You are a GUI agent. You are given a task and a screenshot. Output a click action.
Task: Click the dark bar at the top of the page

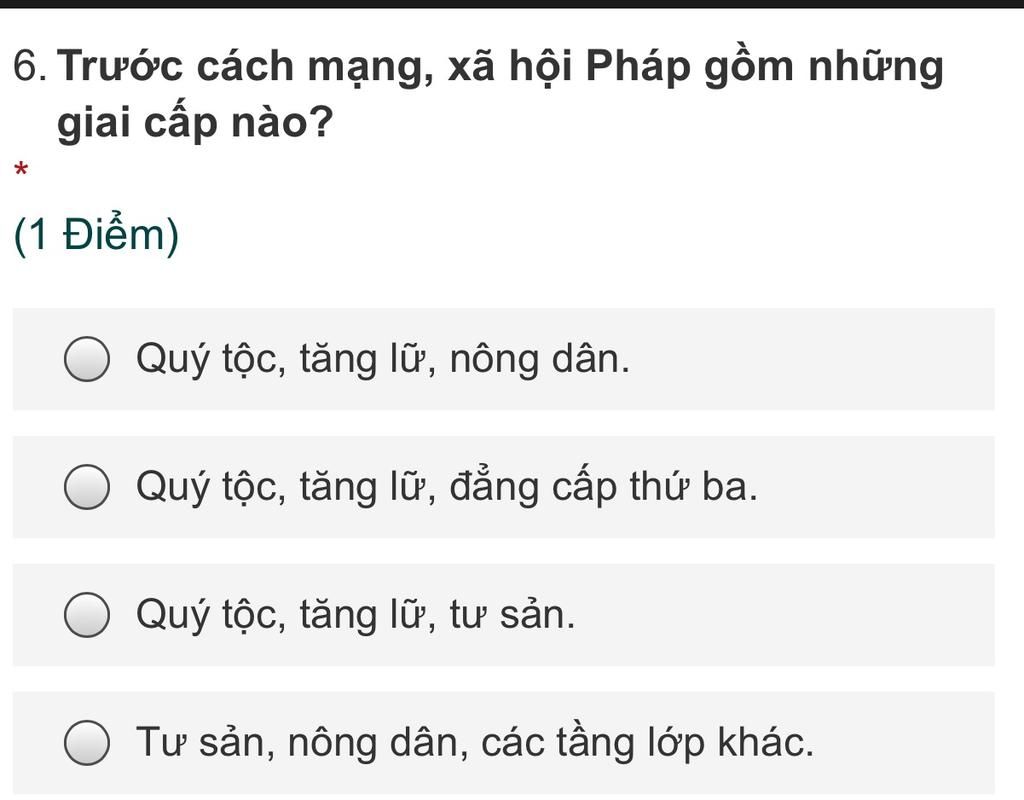pyautogui.click(x=512, y=4)
